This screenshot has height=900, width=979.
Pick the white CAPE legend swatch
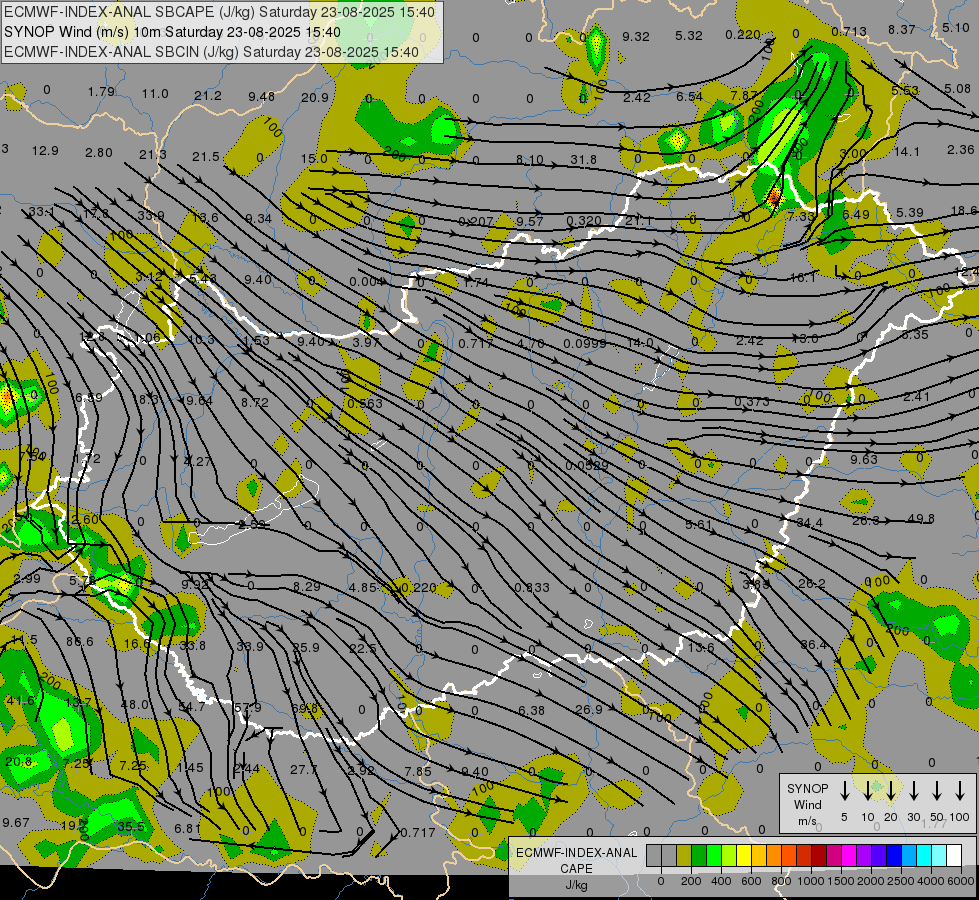click(x=953, y=856)
